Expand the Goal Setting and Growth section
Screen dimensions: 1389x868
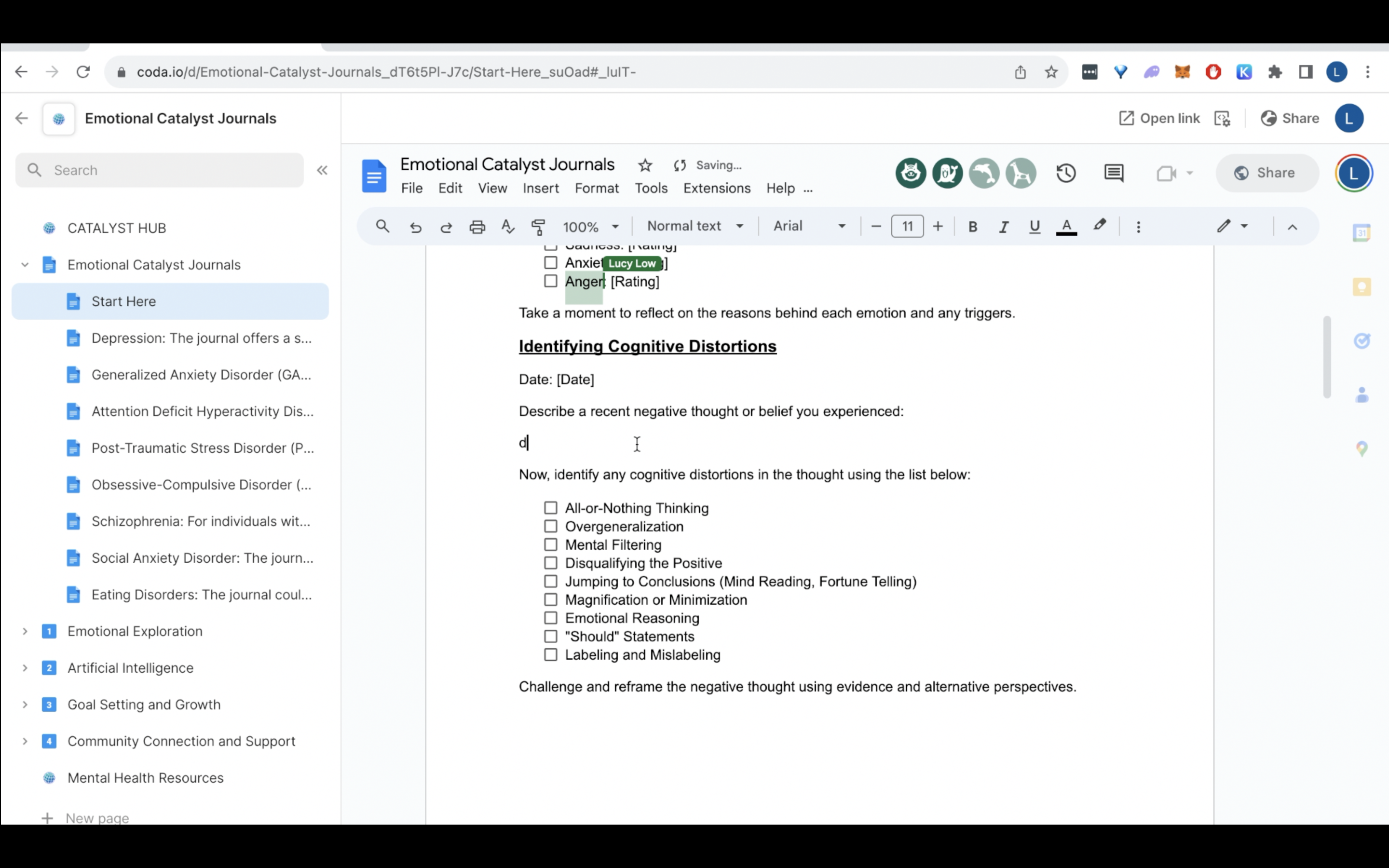coord(25,705)
